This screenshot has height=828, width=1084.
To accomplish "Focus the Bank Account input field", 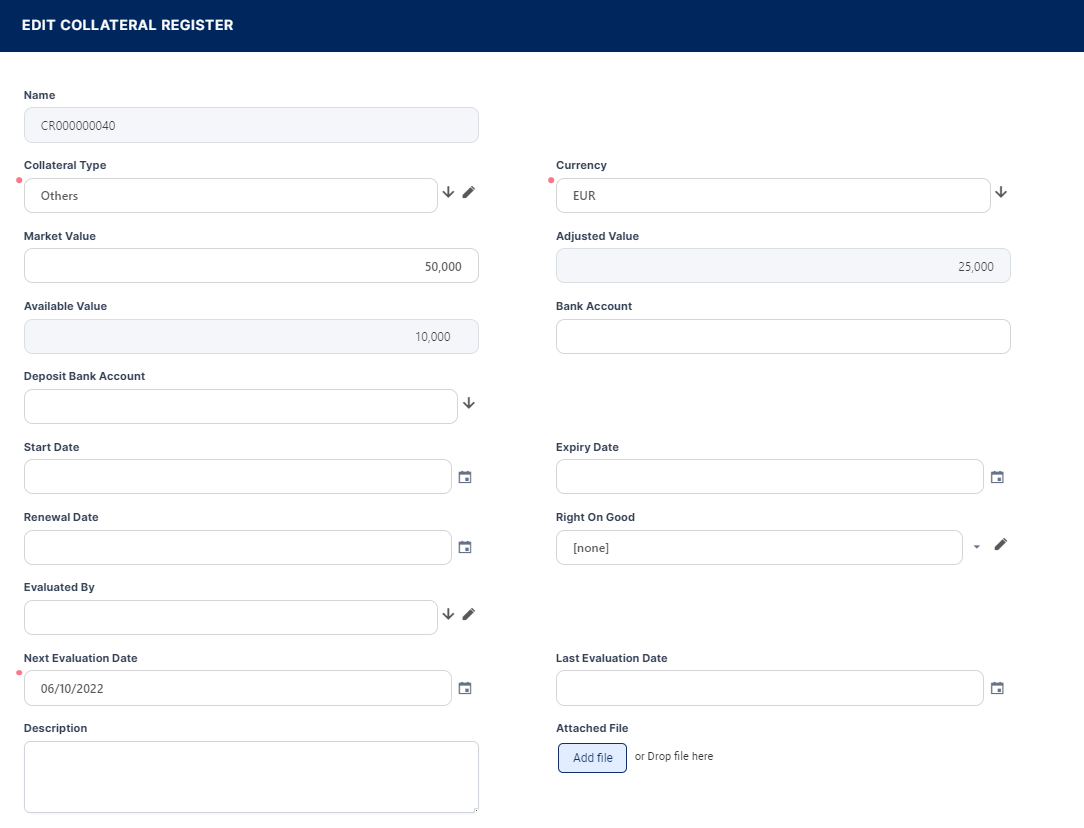I will pos(783,337).
